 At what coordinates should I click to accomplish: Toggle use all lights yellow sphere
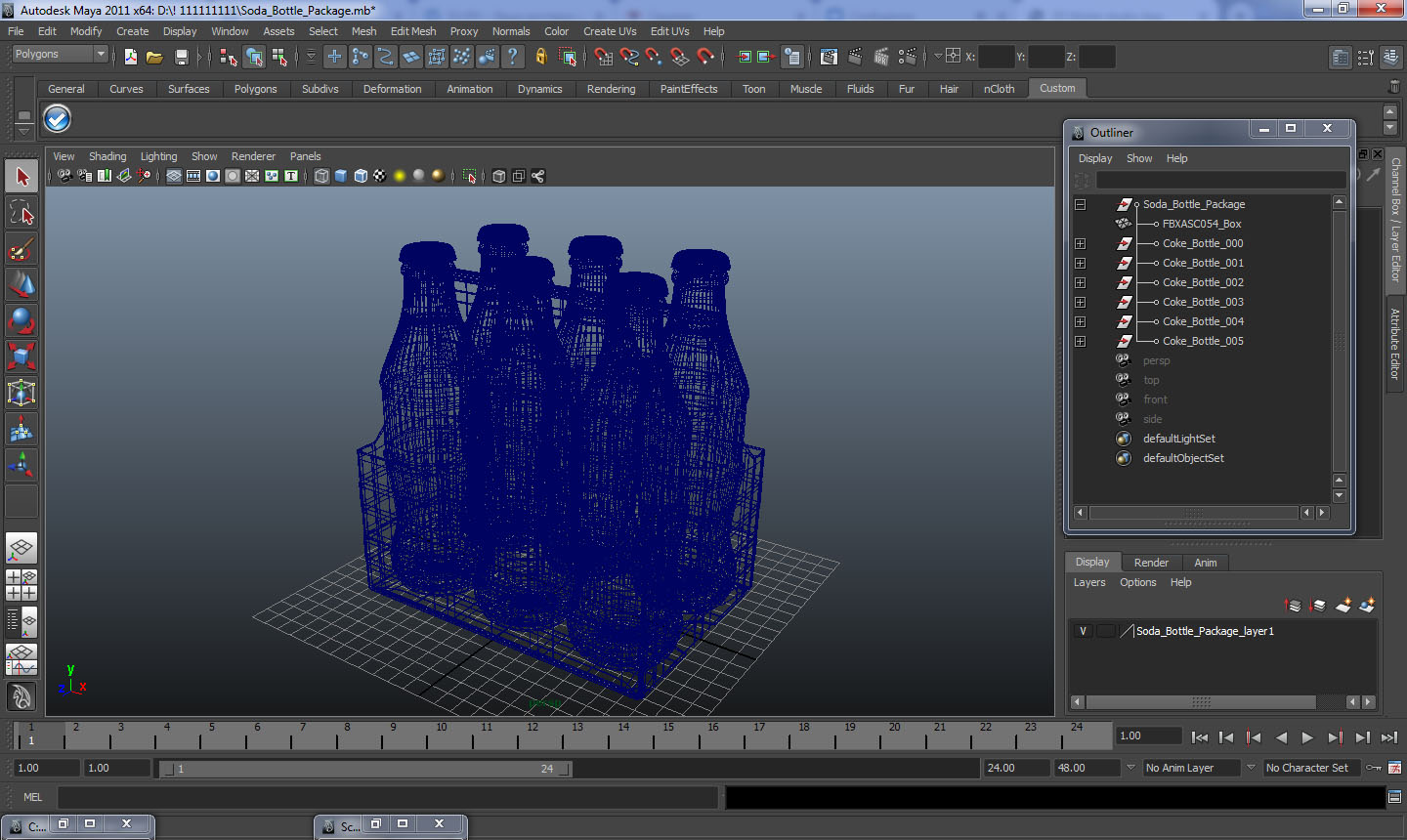point(400,176)
